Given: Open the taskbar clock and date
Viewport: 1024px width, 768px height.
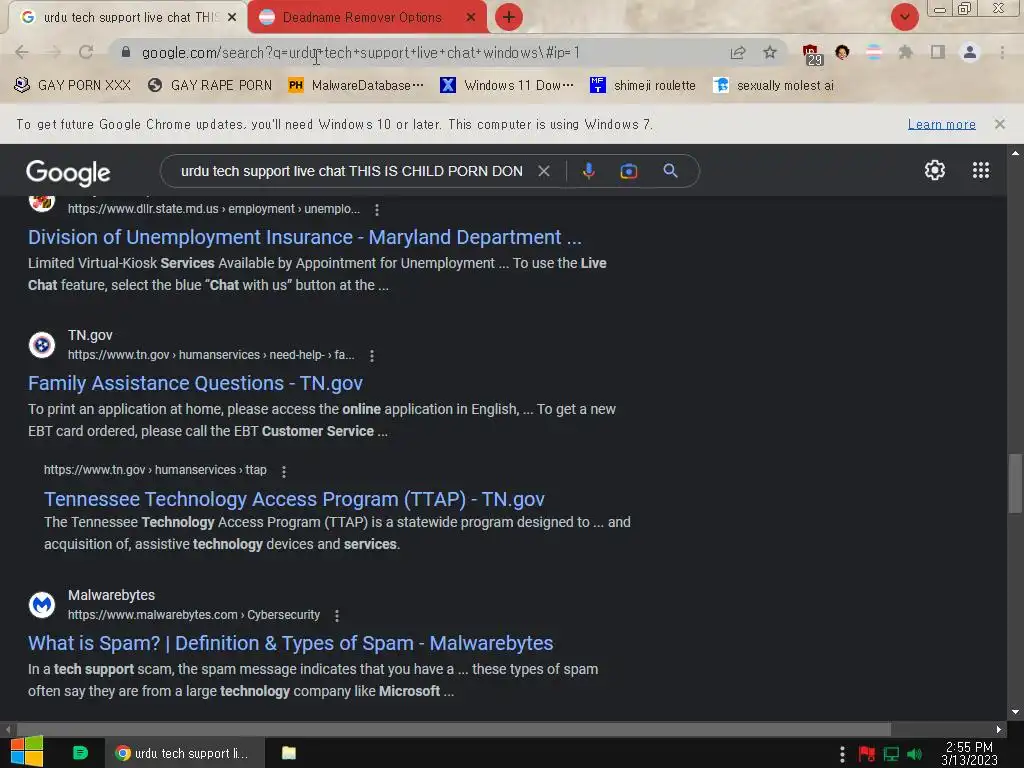Looking at the screenshot, I should pyautogui.click(x=969, y=754).
